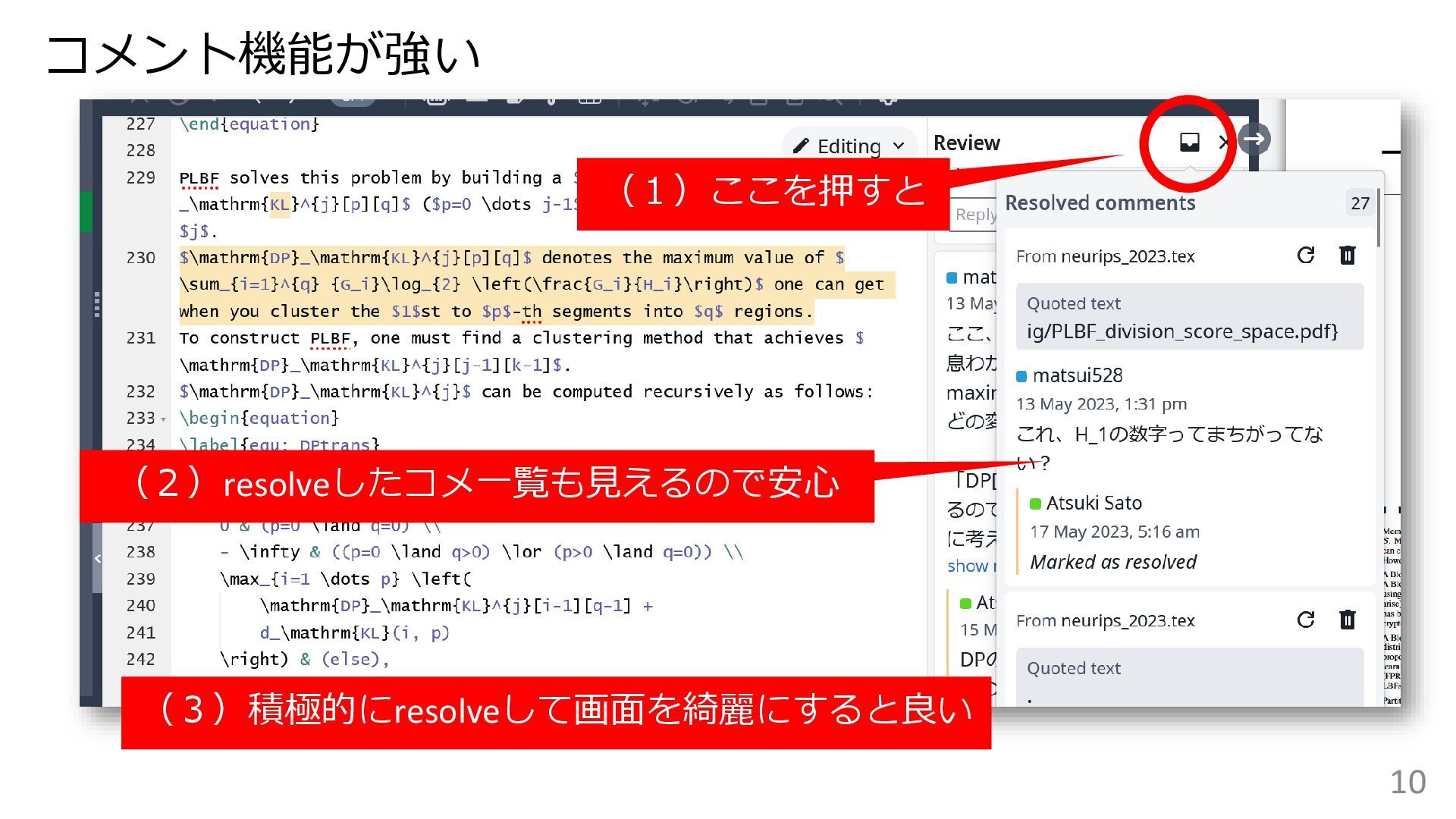The image size is (1456, 819).
Task: Click line number 230 in the gutter
Action: (140, 258)
